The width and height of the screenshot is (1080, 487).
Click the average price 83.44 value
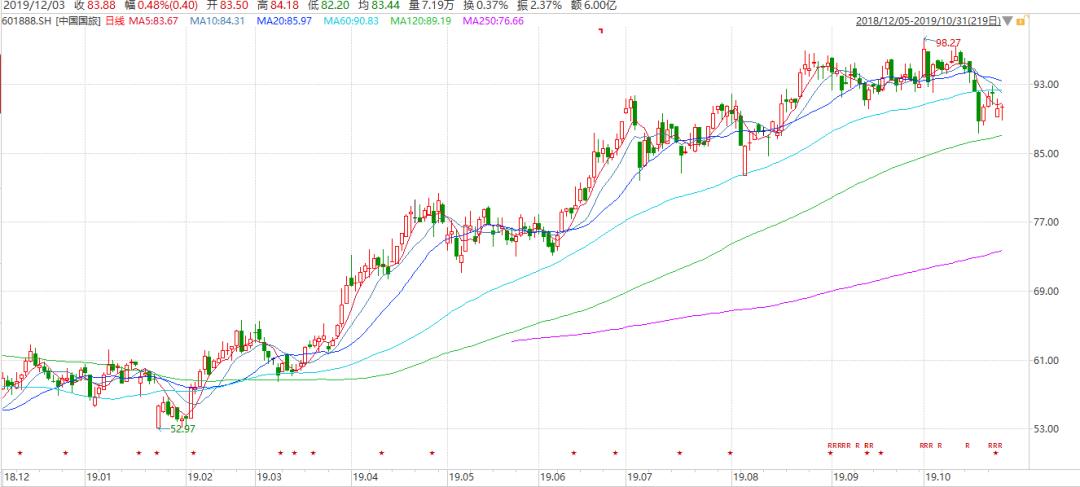tap(386, 6)
